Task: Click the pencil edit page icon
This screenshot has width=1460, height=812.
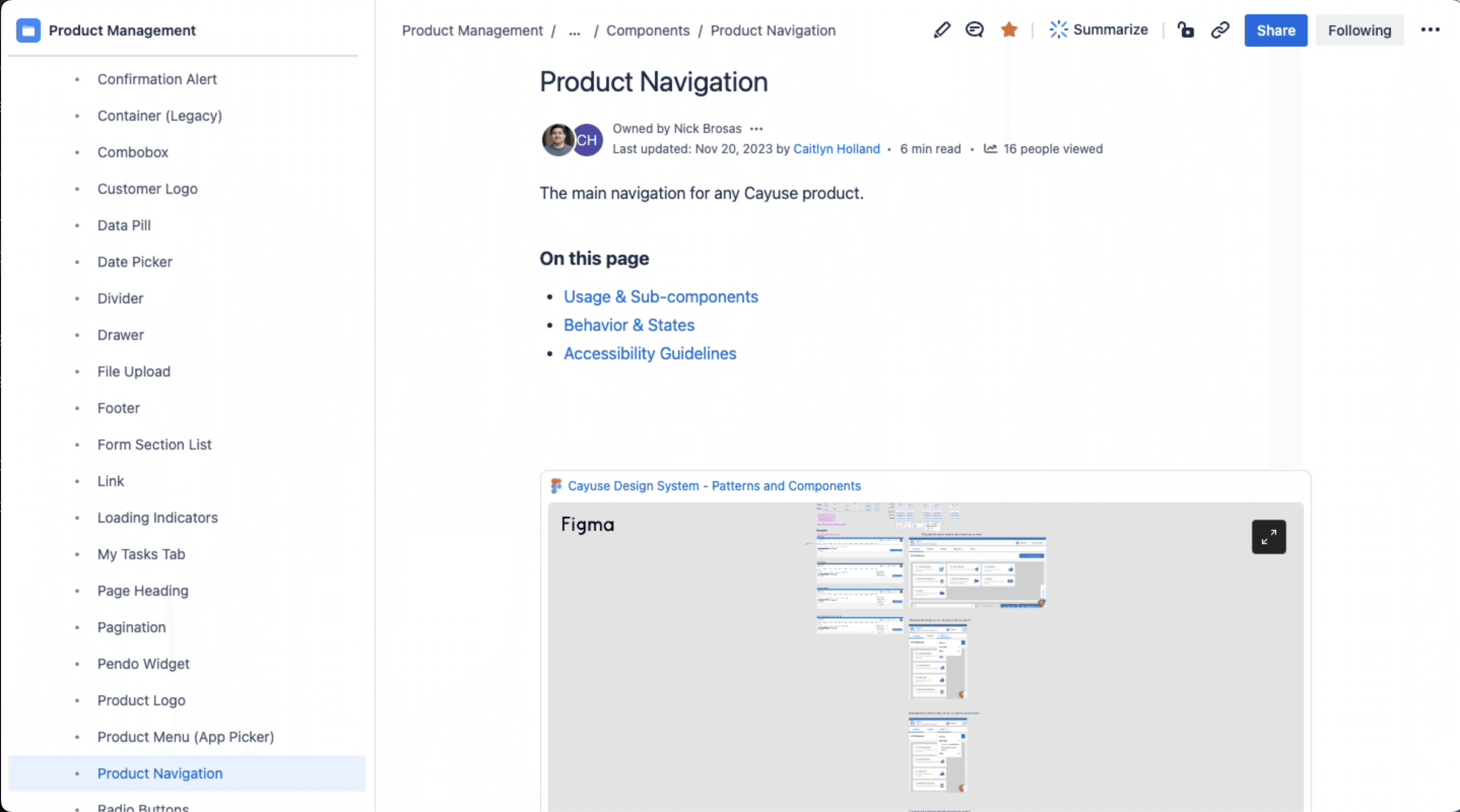Action: pos(941,30)
